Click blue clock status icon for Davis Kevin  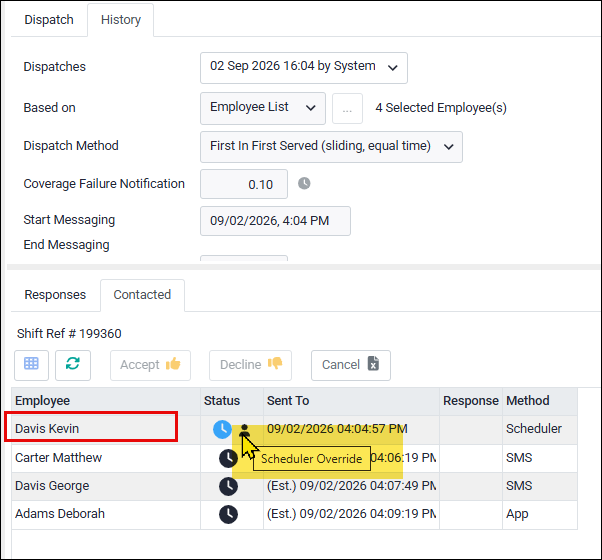point(222,429)
